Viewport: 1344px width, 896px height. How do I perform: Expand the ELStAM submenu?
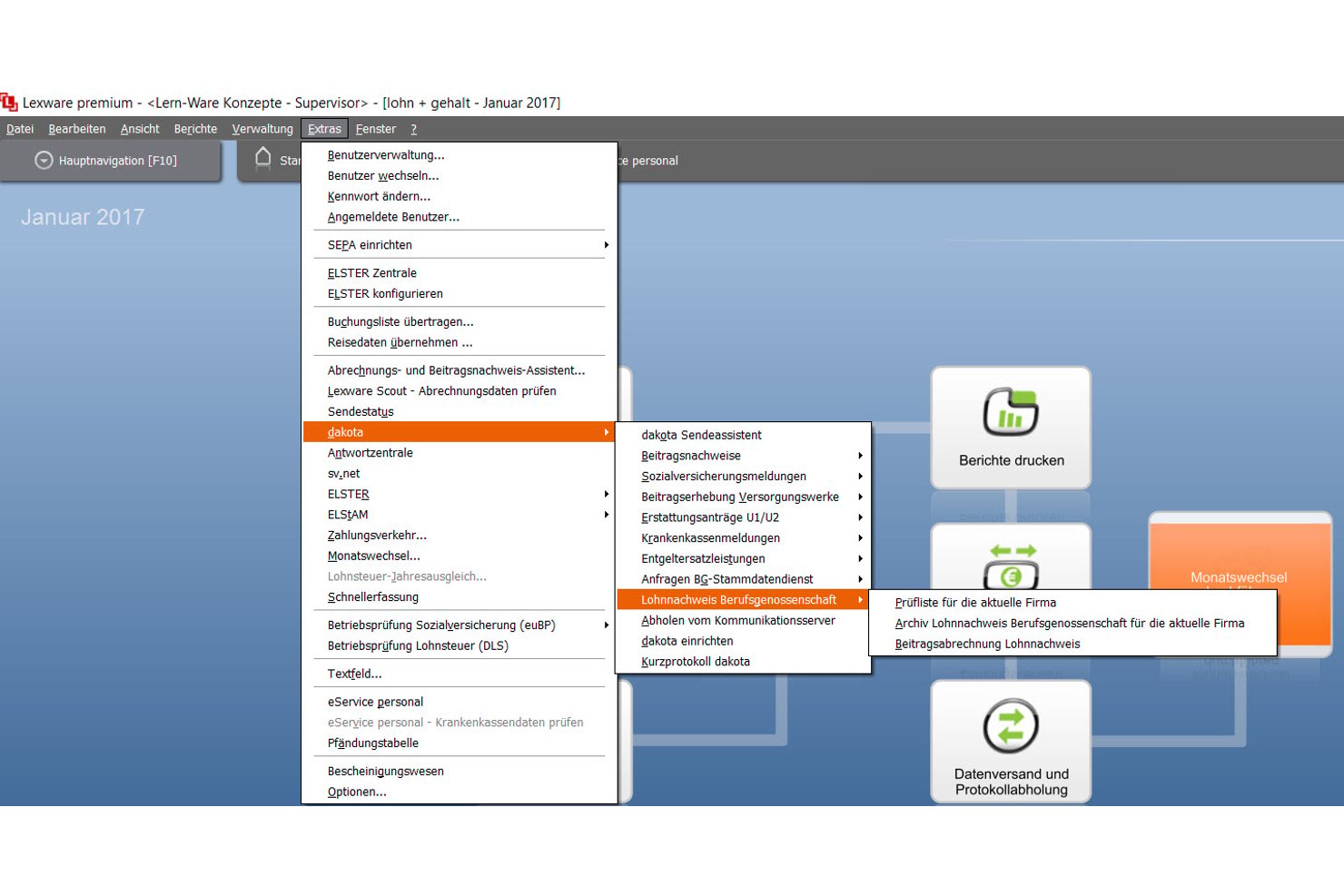(x=460, y=515)
